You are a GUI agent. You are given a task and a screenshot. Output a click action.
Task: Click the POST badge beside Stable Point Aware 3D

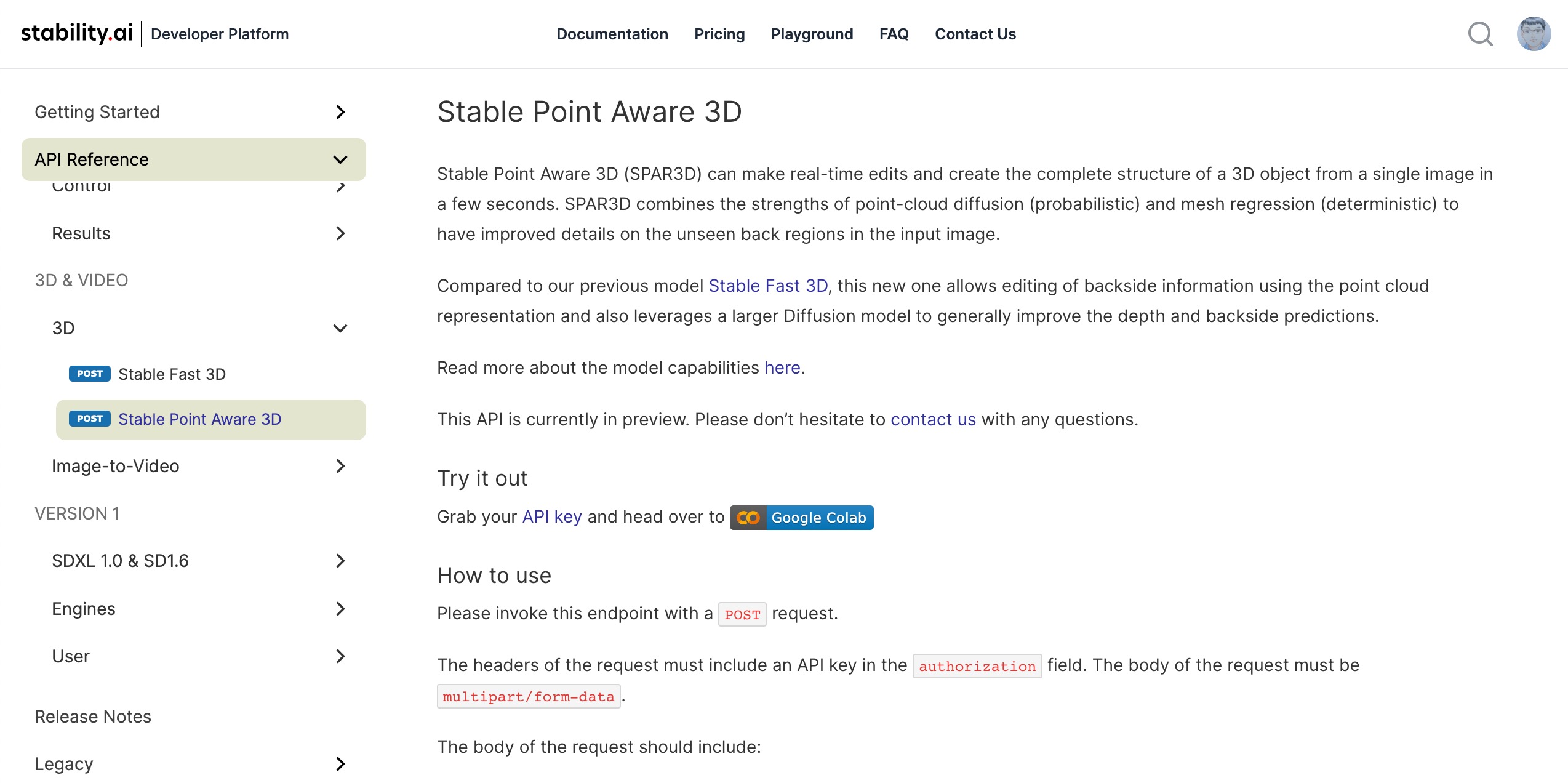89,419
